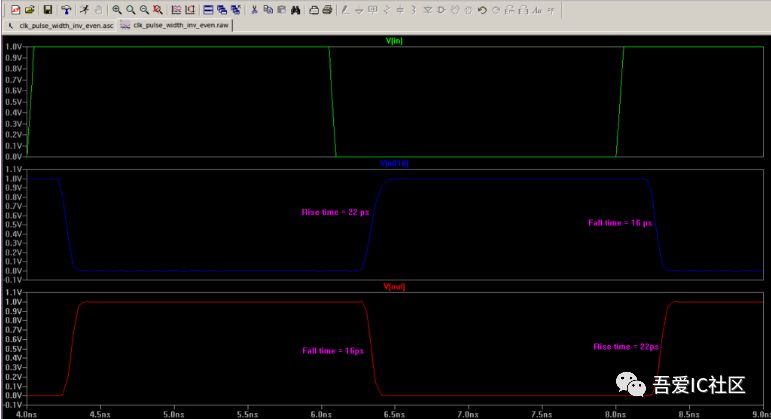
Task: Click the Zoom Out magnifier icon
Action: coord(144,9)
